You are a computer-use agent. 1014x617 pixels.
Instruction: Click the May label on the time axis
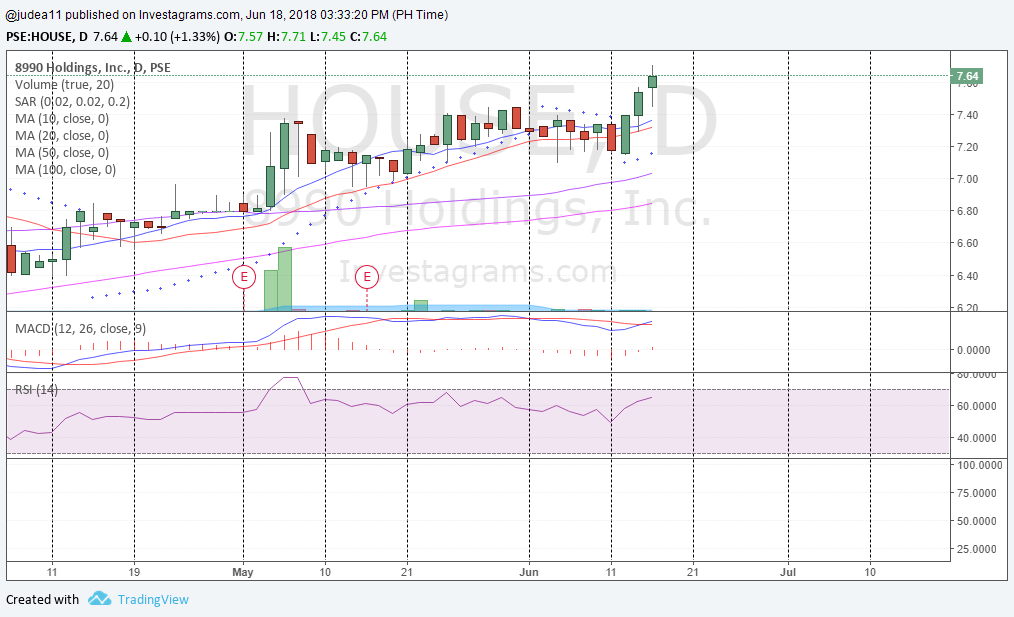242,572
